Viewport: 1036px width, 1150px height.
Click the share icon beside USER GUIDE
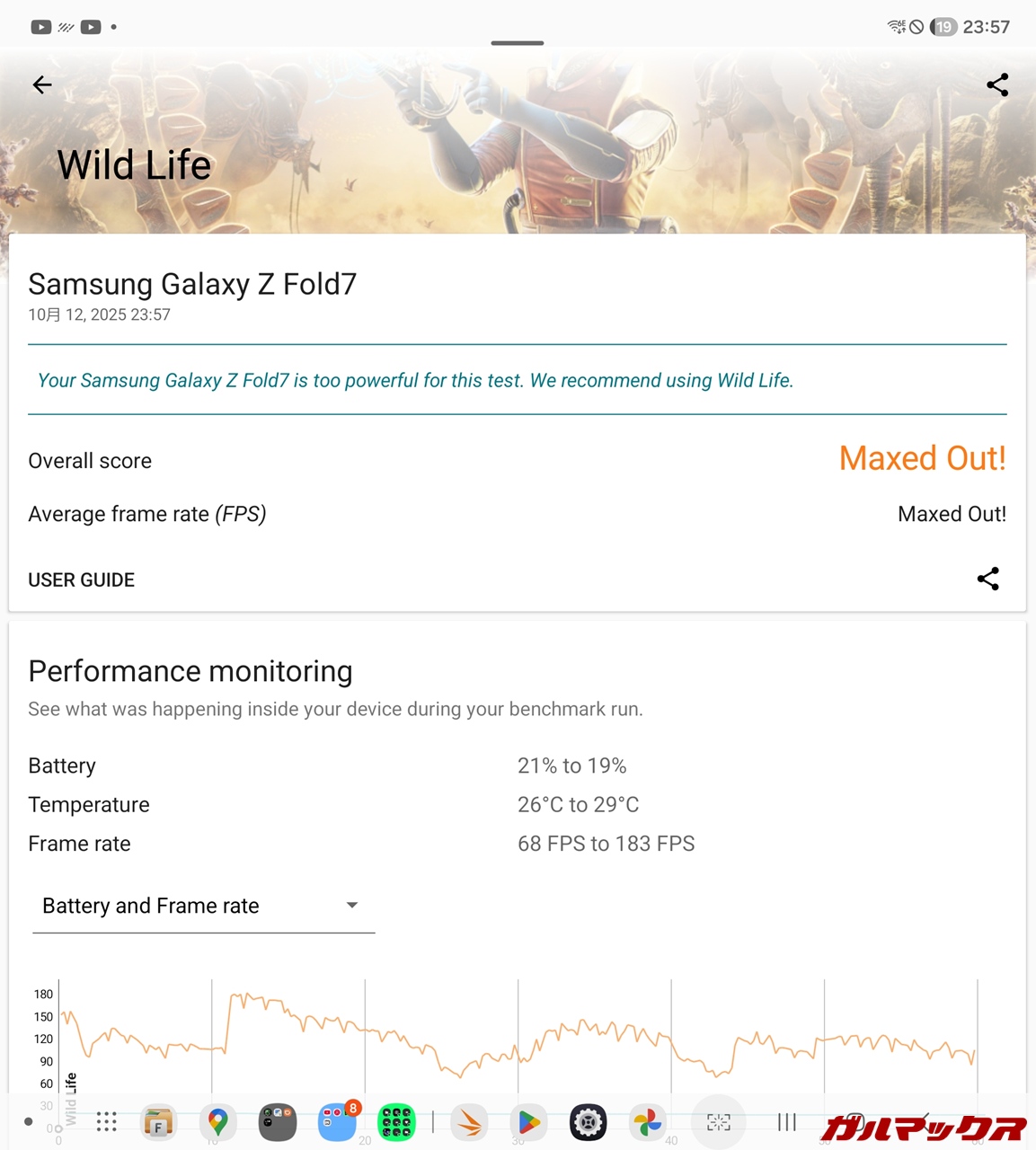tap(988, 579)
